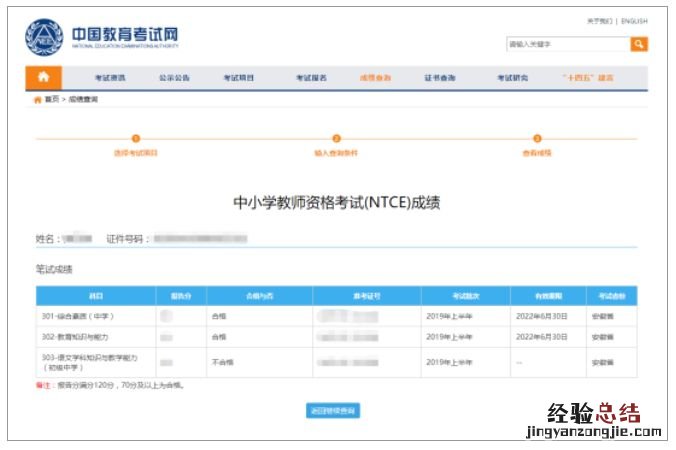Click the 合格与否 column header
The height and width of the screenshot is (450, 676).
click(260, 296)
